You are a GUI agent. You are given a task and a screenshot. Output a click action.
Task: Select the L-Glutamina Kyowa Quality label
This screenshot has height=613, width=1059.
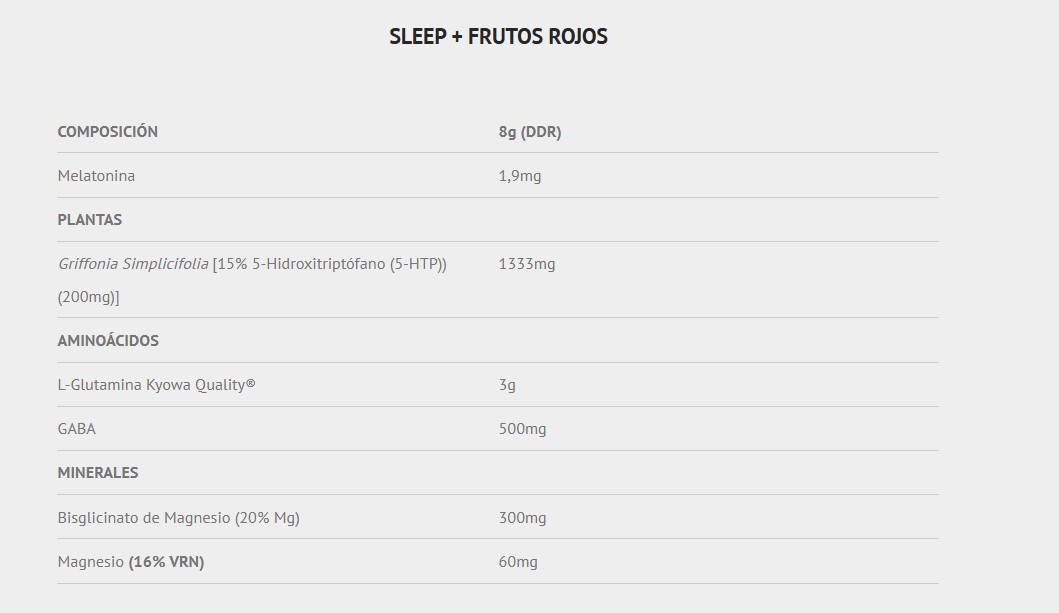[x=156, y=385]
